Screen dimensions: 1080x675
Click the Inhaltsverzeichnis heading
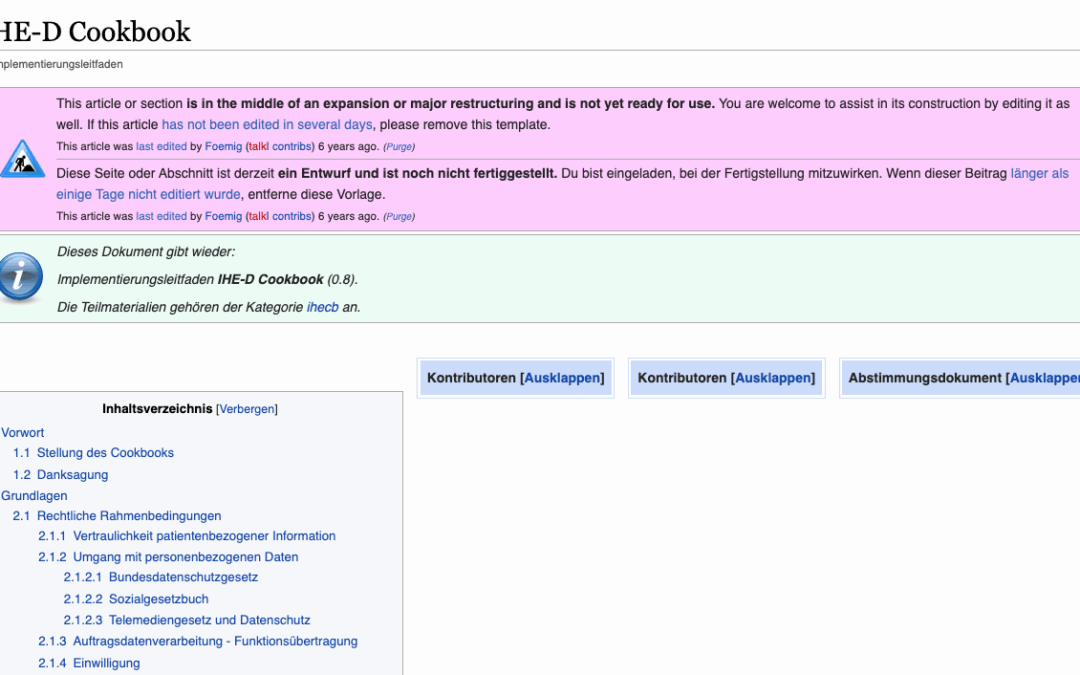pyautogui.click(x=157, y=409)
